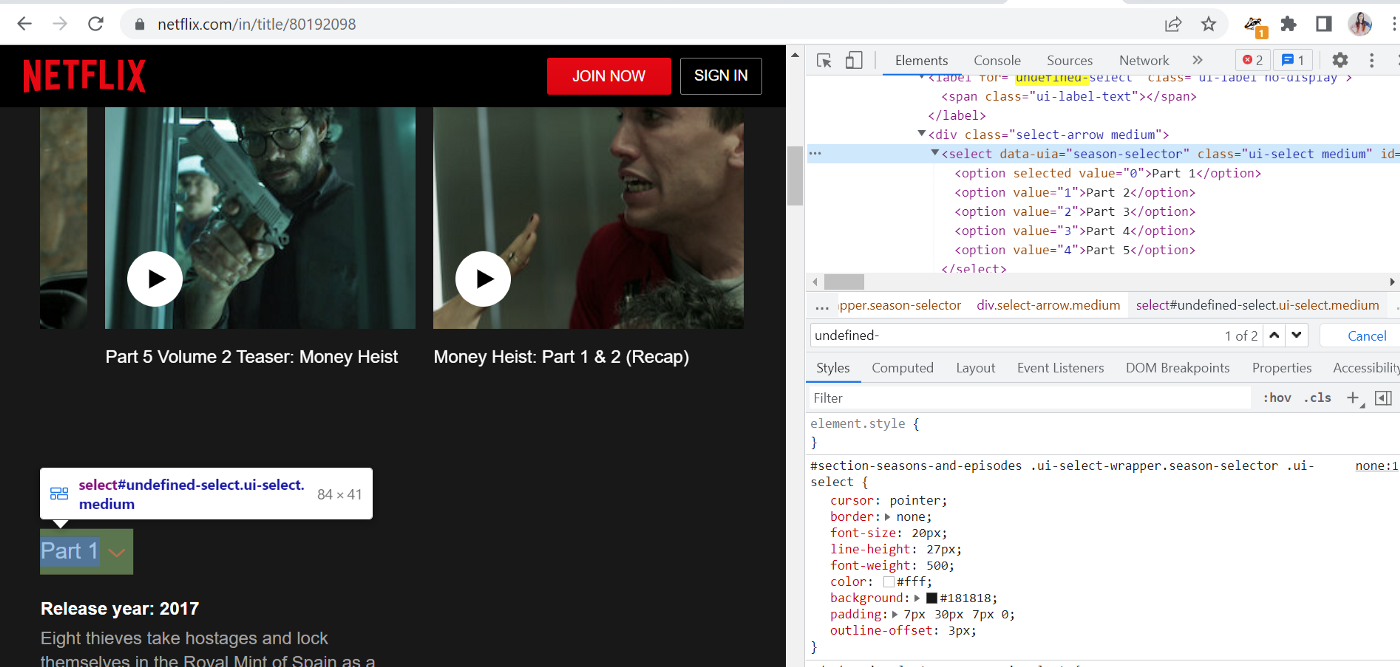Open the Properties tab

pyautogui.click(x=1281, y=368)
